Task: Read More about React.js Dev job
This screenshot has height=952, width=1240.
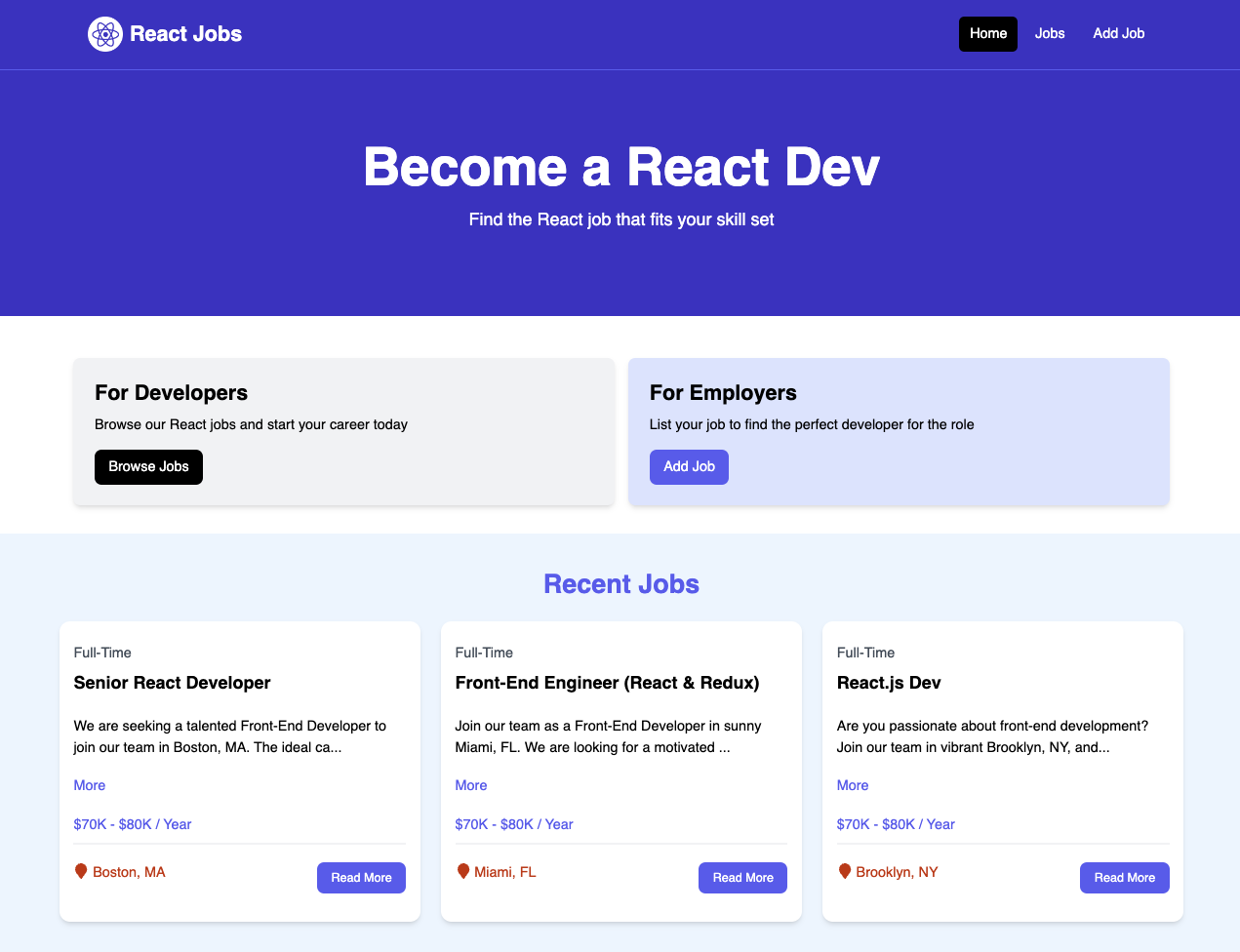Action: click(1125, 878)
